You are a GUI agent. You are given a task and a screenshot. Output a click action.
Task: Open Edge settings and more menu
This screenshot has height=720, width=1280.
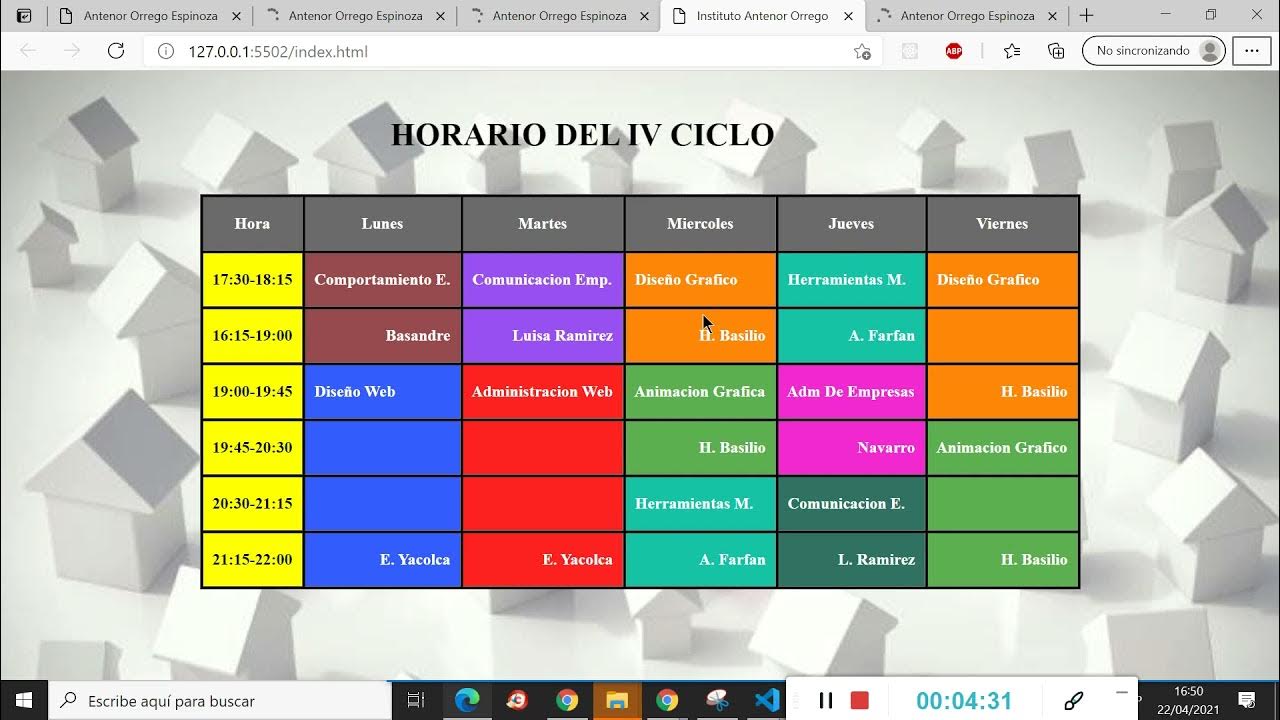[1251, 51]
